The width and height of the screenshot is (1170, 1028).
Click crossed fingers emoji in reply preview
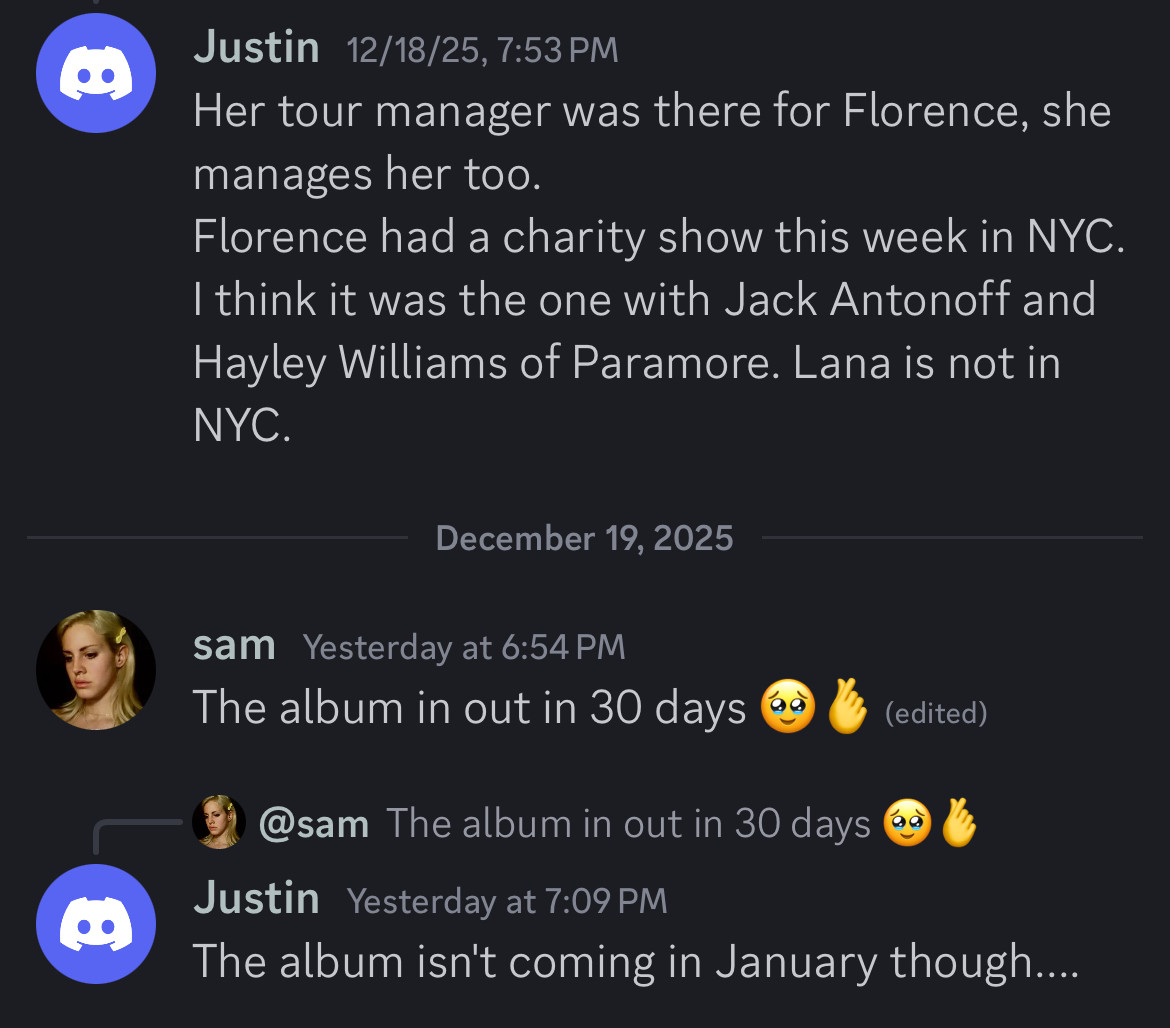958,822
